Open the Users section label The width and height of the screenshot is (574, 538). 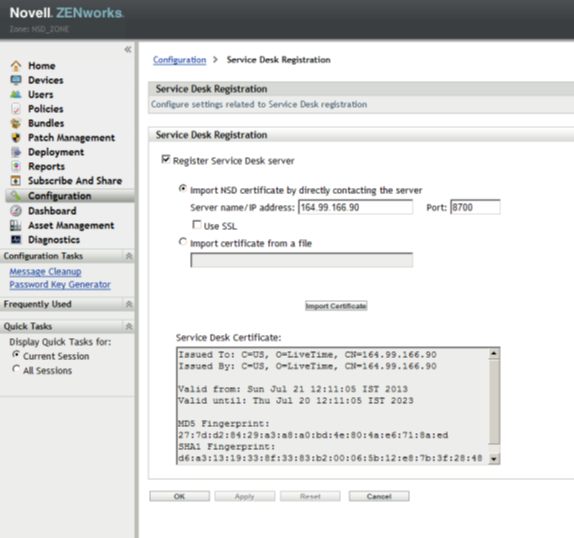(x=41, y=94)
